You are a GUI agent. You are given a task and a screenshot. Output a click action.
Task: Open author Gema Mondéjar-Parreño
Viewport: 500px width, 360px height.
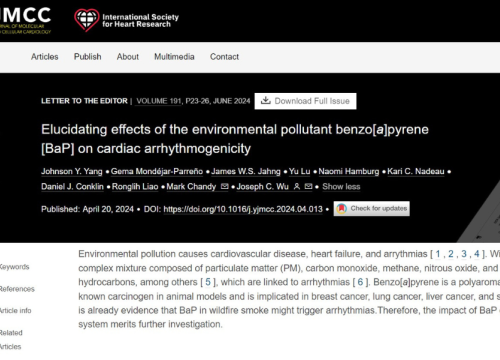(x=157, y=171)
